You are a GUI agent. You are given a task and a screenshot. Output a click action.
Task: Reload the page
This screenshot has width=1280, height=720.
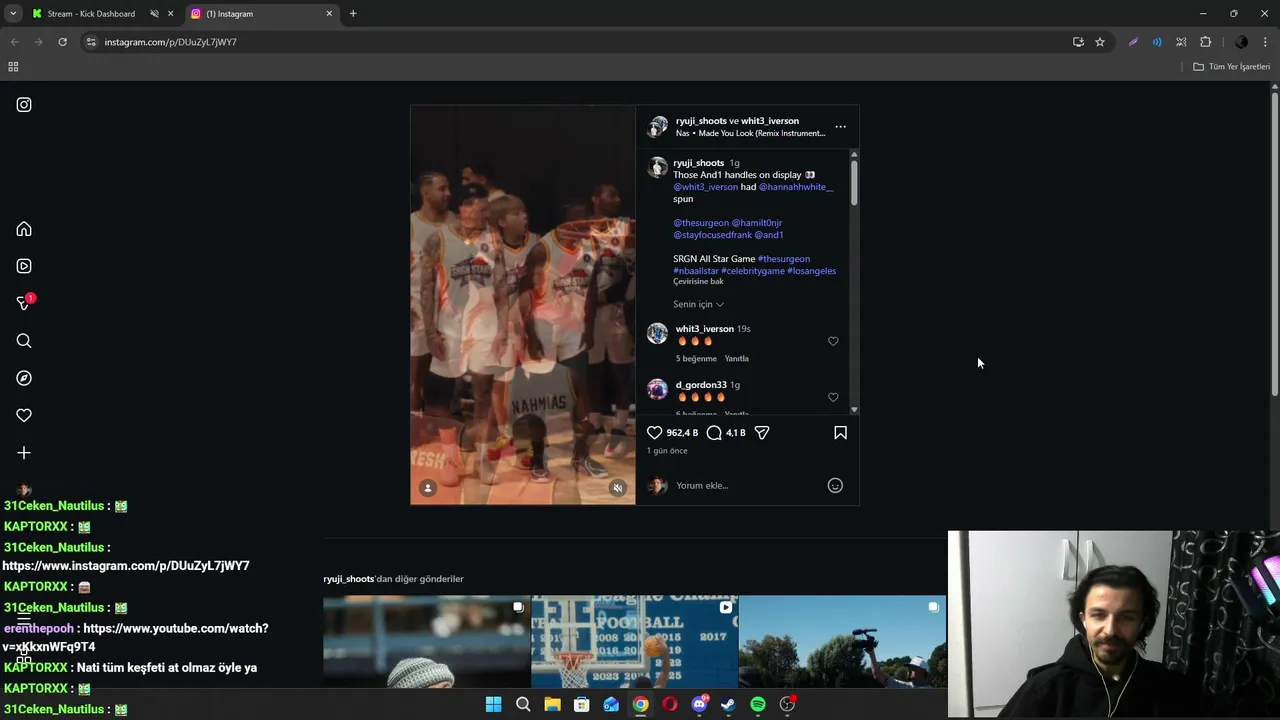(62, 42)
